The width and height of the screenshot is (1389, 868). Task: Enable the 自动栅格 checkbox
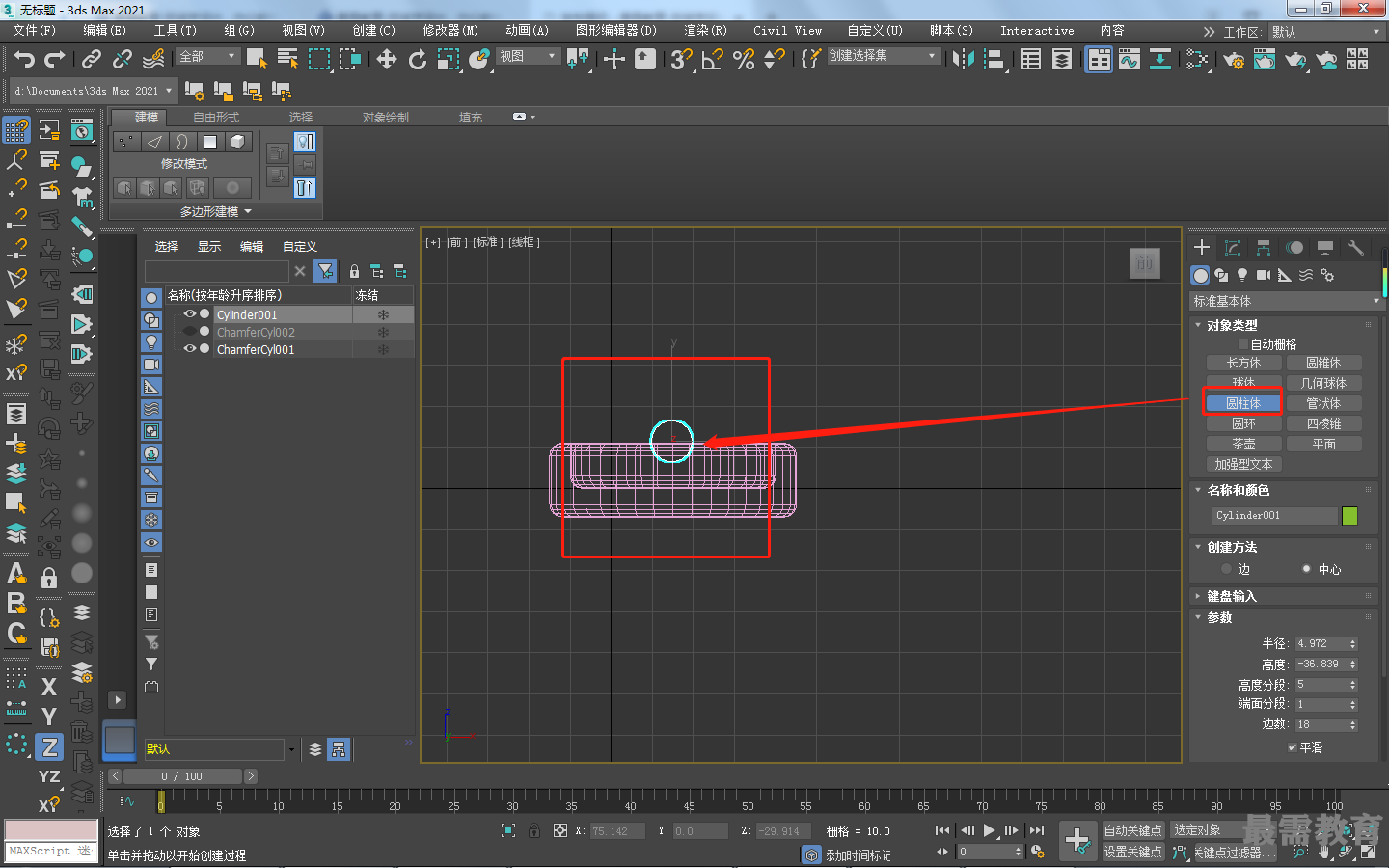(1242, 344)
